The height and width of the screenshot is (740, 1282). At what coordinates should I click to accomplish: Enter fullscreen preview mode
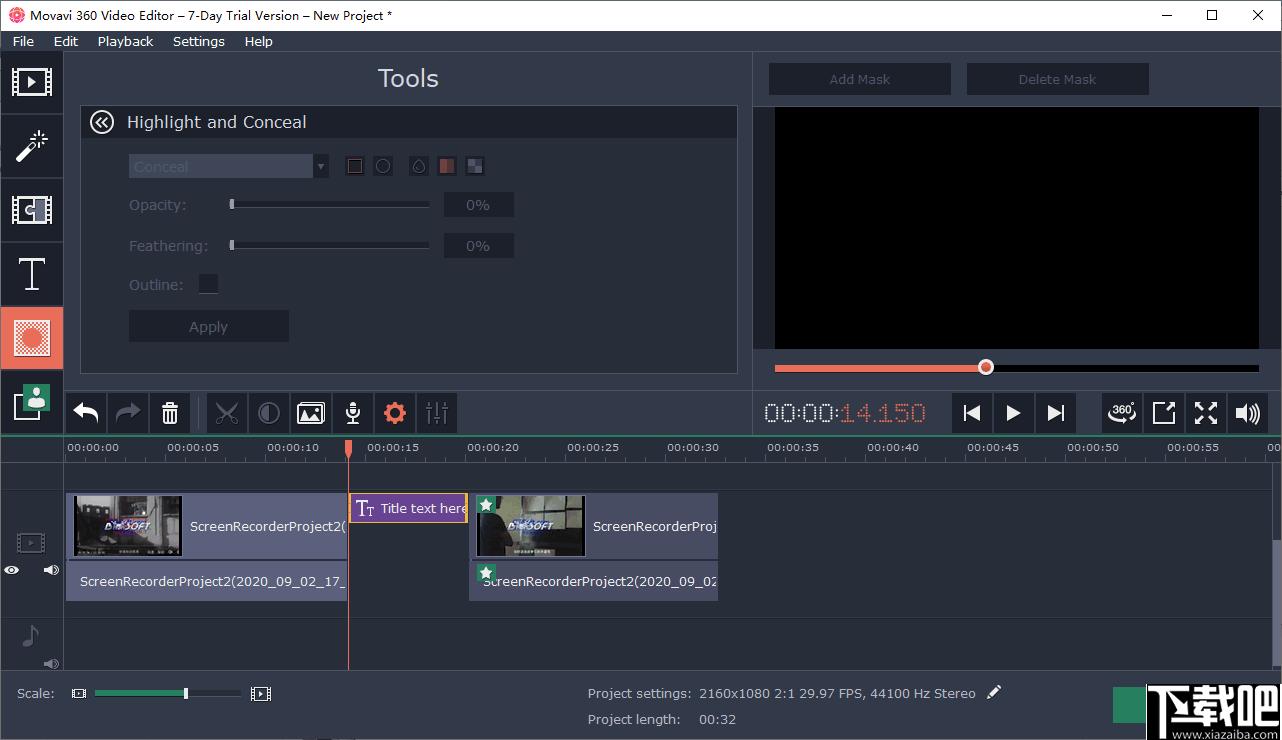pos(1206,413)
